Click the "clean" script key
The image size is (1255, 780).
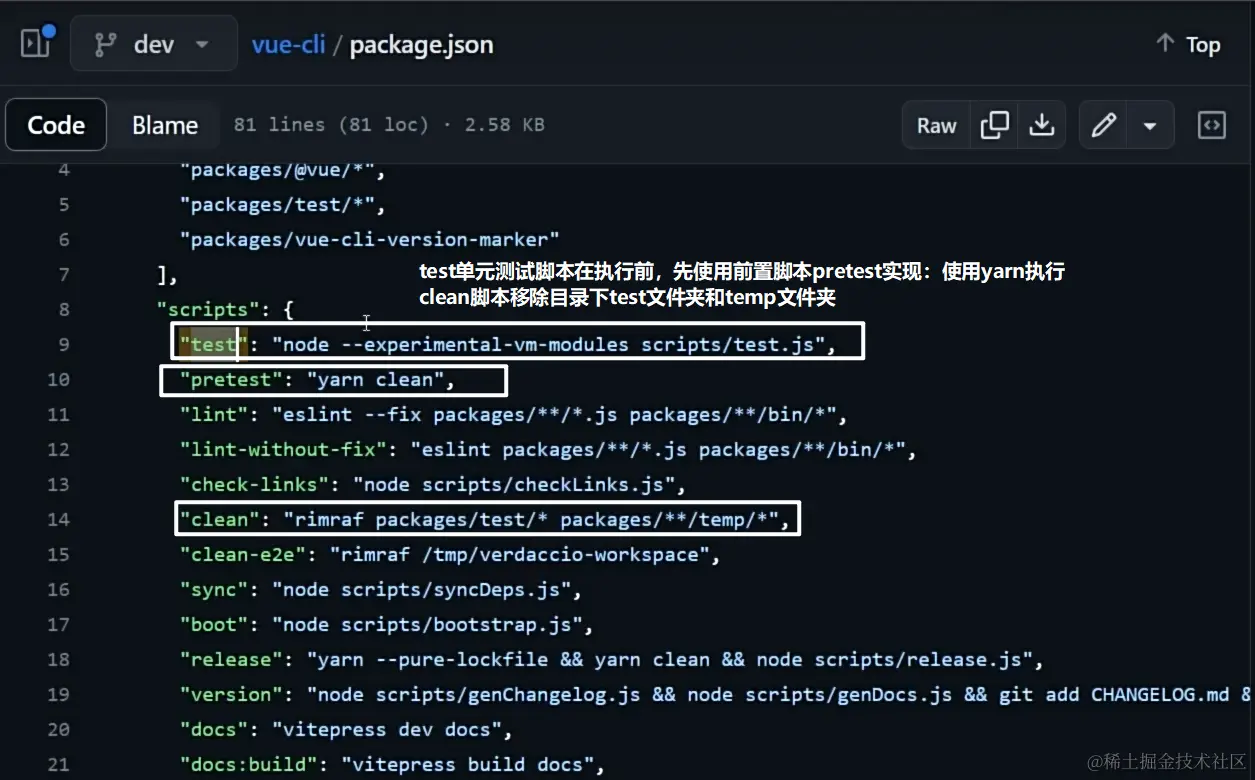(219, 520)
